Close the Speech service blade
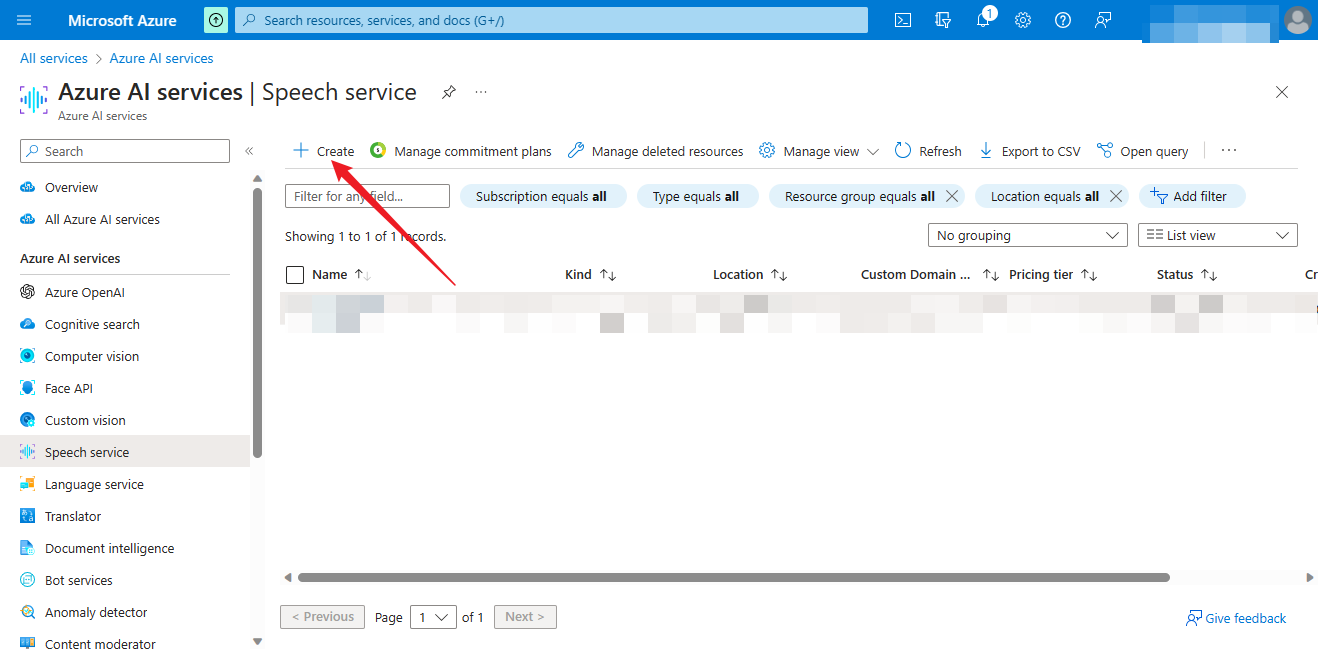 coord(1282,92)
